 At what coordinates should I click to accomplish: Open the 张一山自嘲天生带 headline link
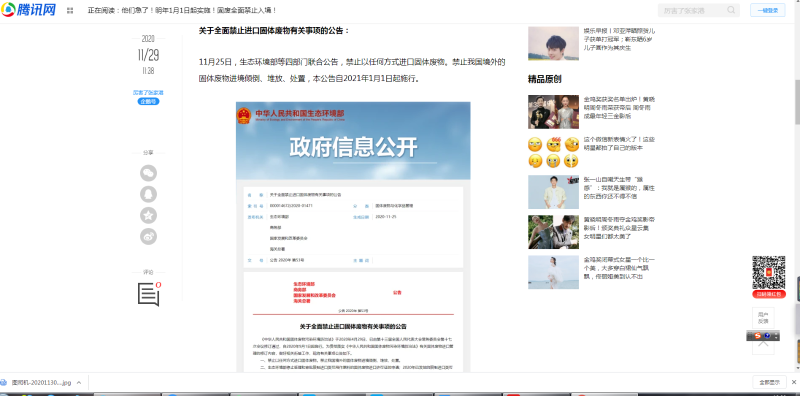pos(619,188)
